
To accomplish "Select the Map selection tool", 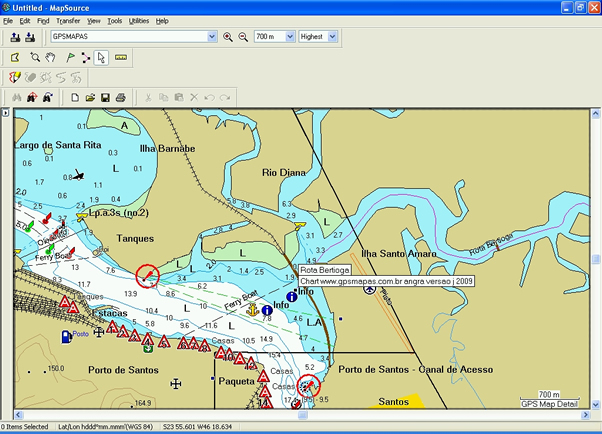I will point(15,58).
